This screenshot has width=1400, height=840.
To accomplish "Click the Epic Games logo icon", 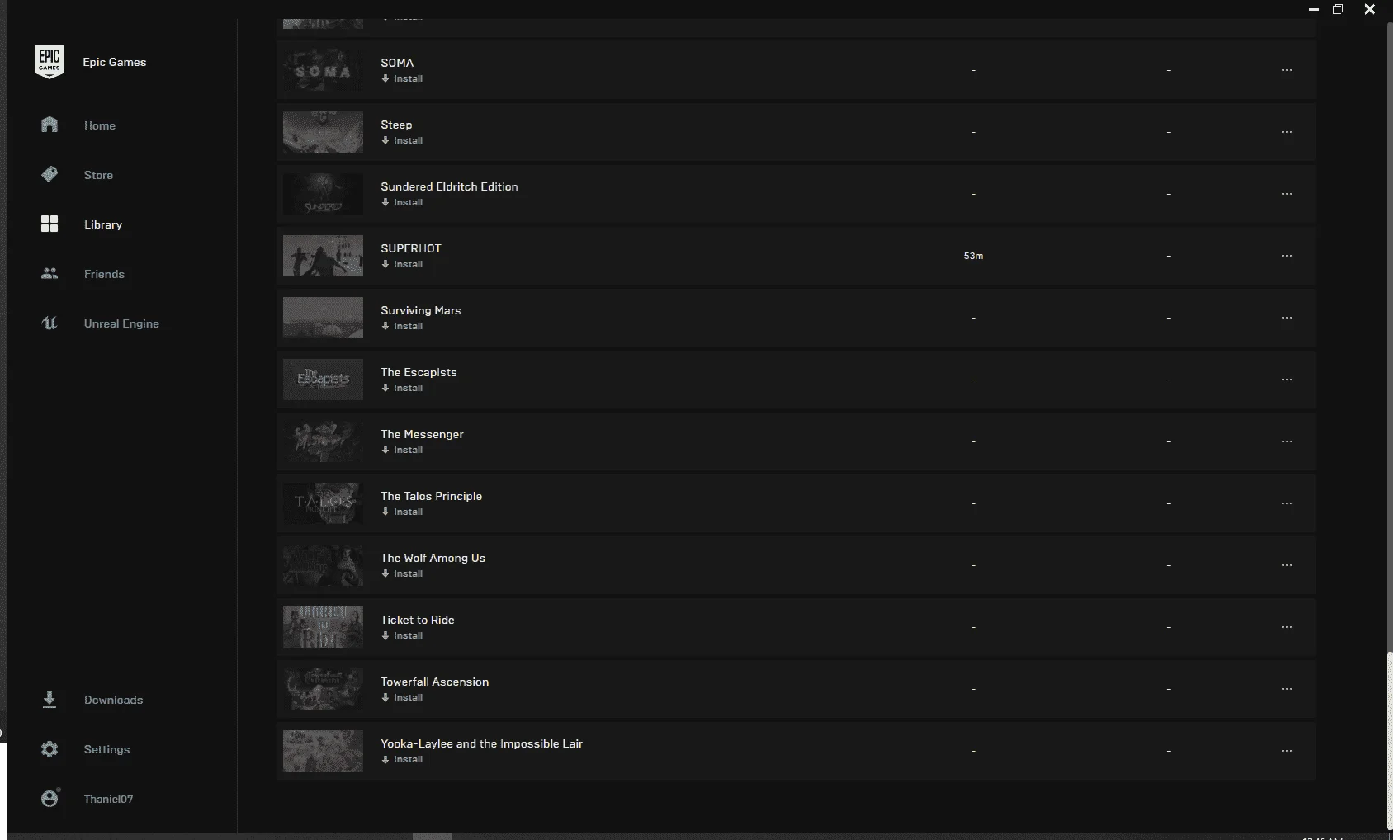I will click(50, 62).
